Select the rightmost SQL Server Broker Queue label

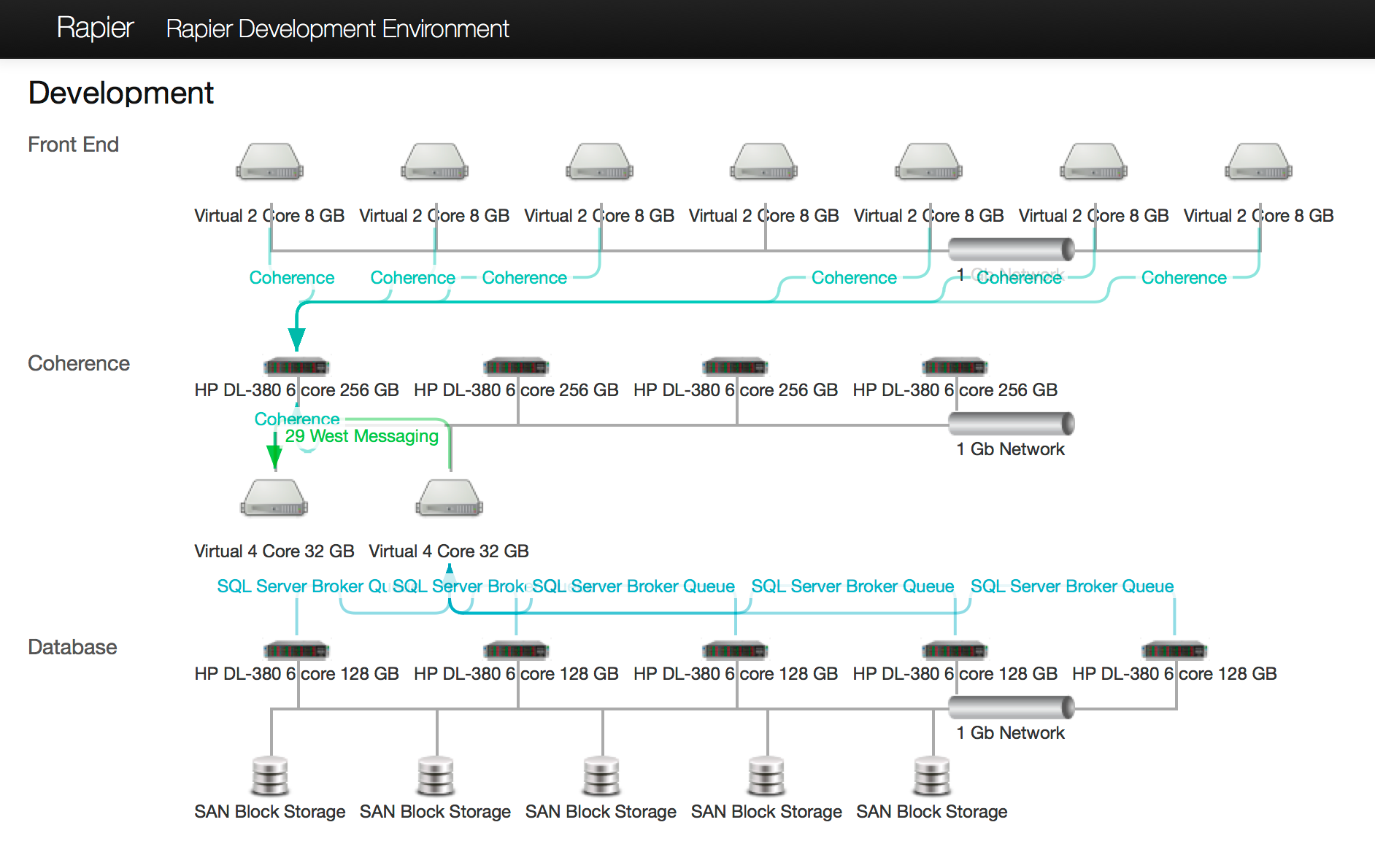1071,586
